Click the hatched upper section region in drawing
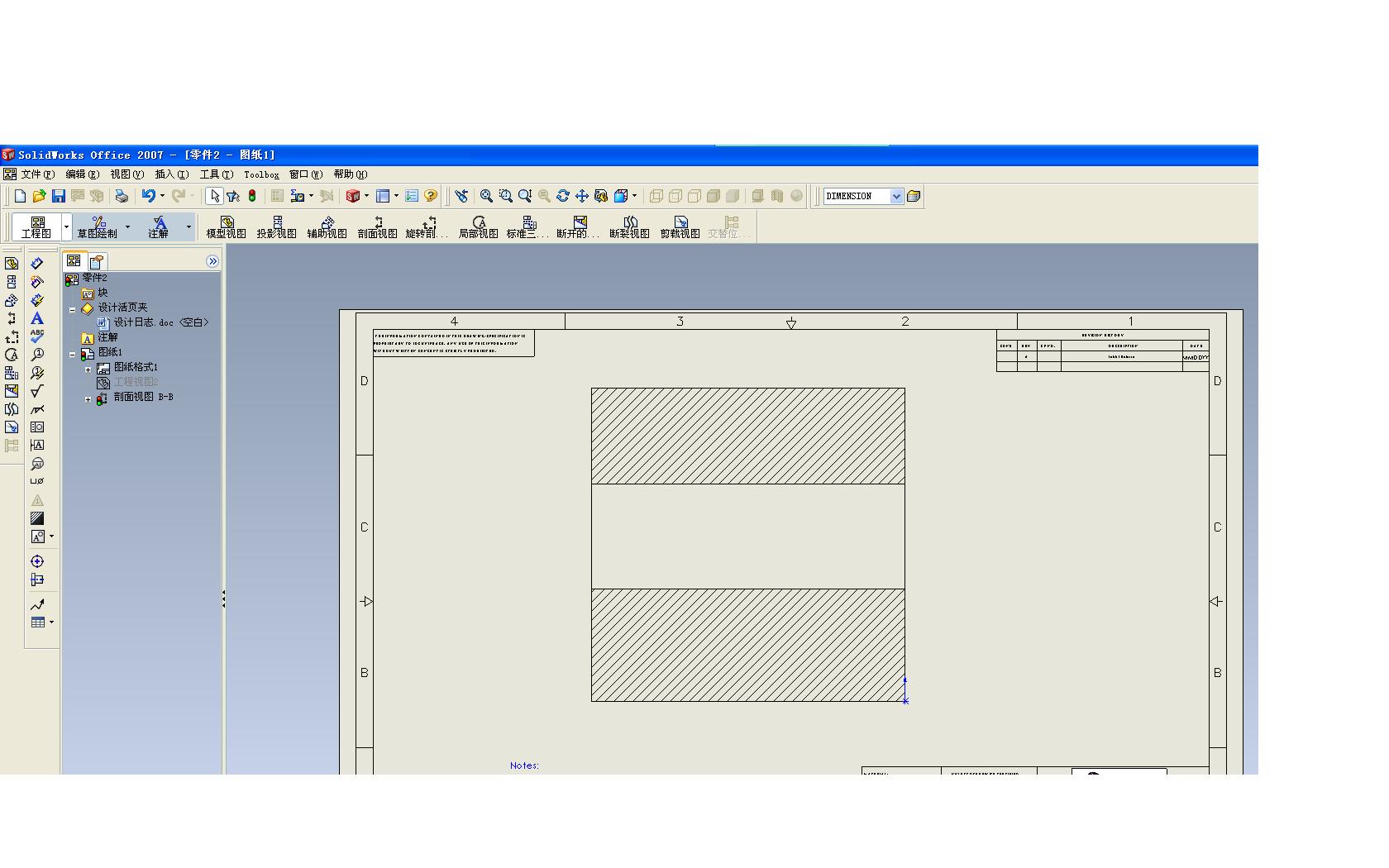 click(x=747, y=436)
